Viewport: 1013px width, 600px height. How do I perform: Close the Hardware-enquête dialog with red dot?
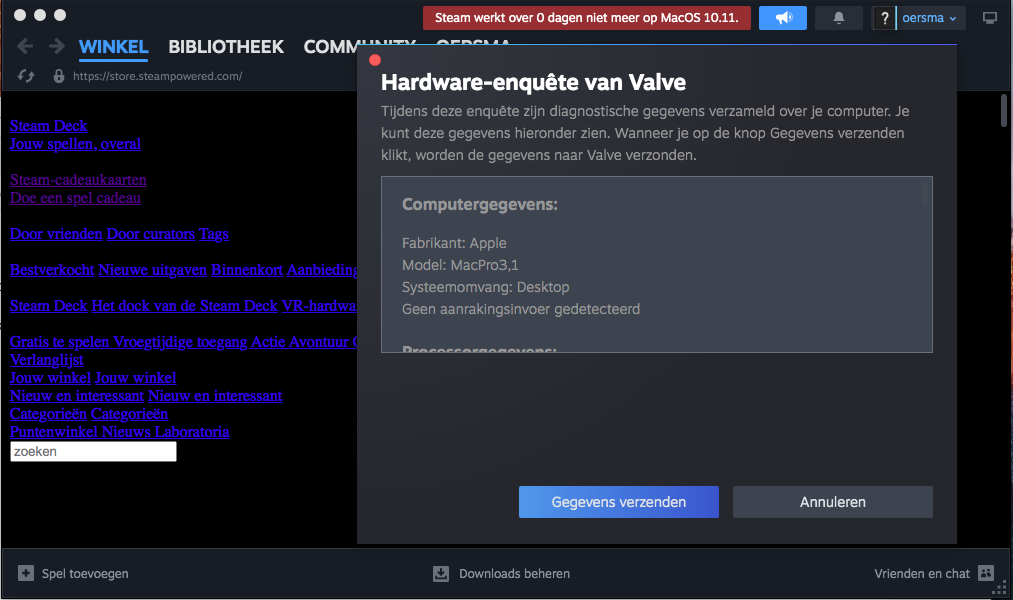click(x=375, y=60)
